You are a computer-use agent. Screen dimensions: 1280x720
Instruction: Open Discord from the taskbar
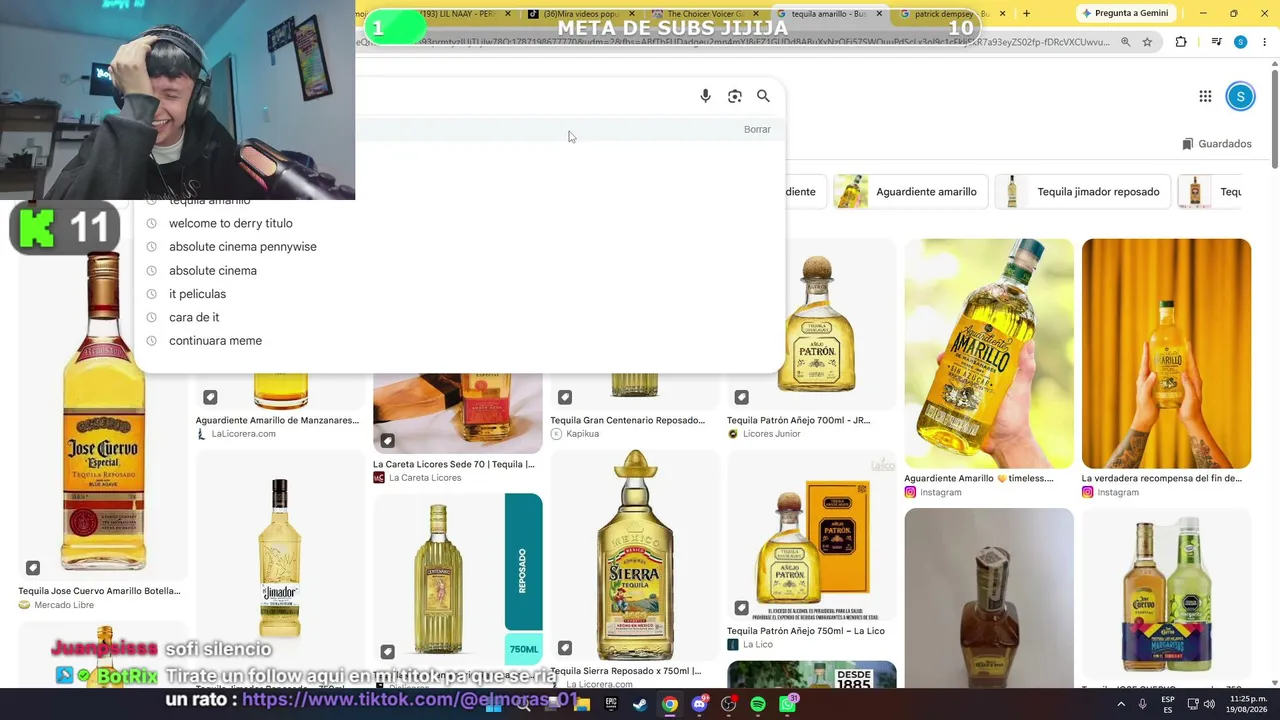(x=699, y=705)
